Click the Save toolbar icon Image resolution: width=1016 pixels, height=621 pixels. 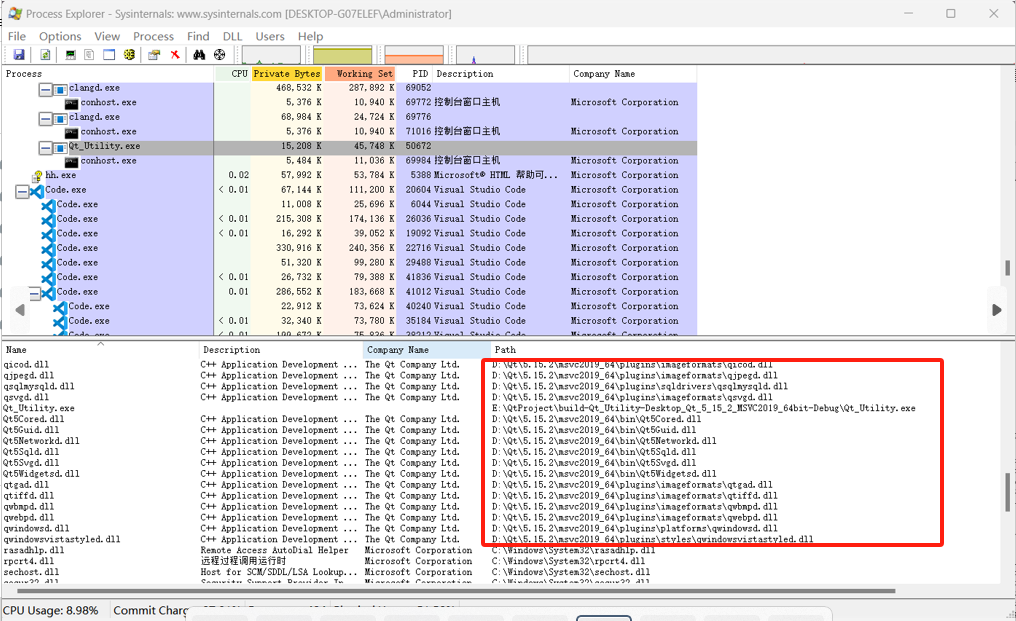point(19,55)
